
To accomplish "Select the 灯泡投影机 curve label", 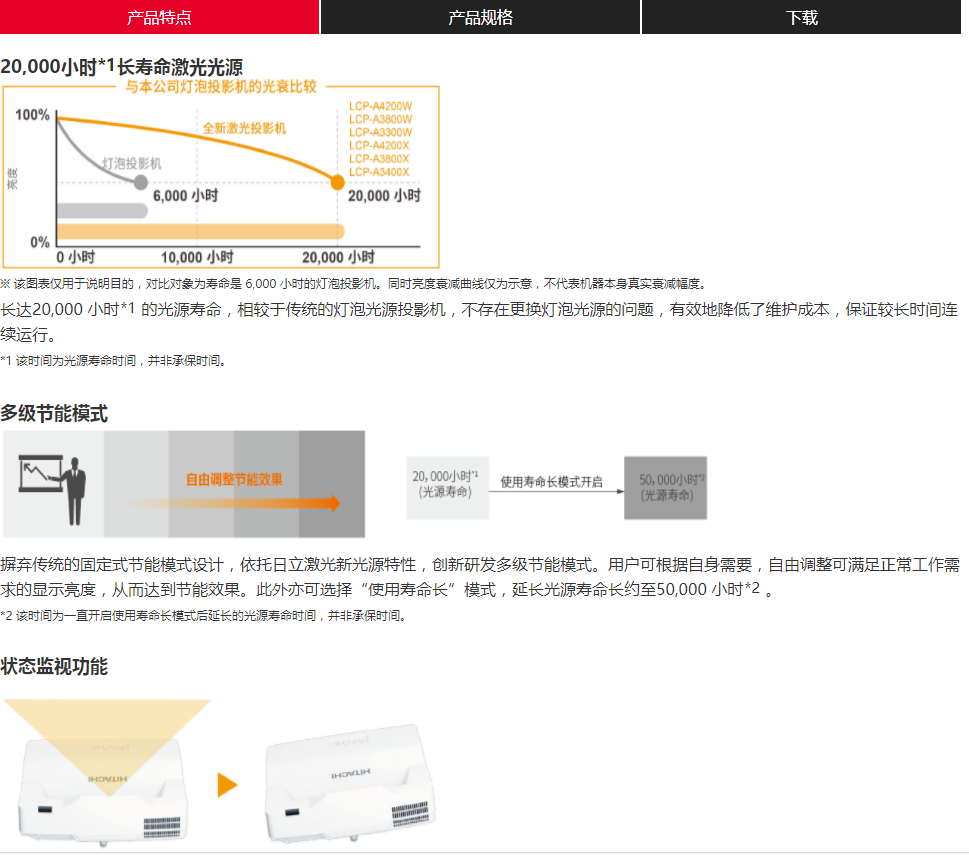I will tap(131, 163).
